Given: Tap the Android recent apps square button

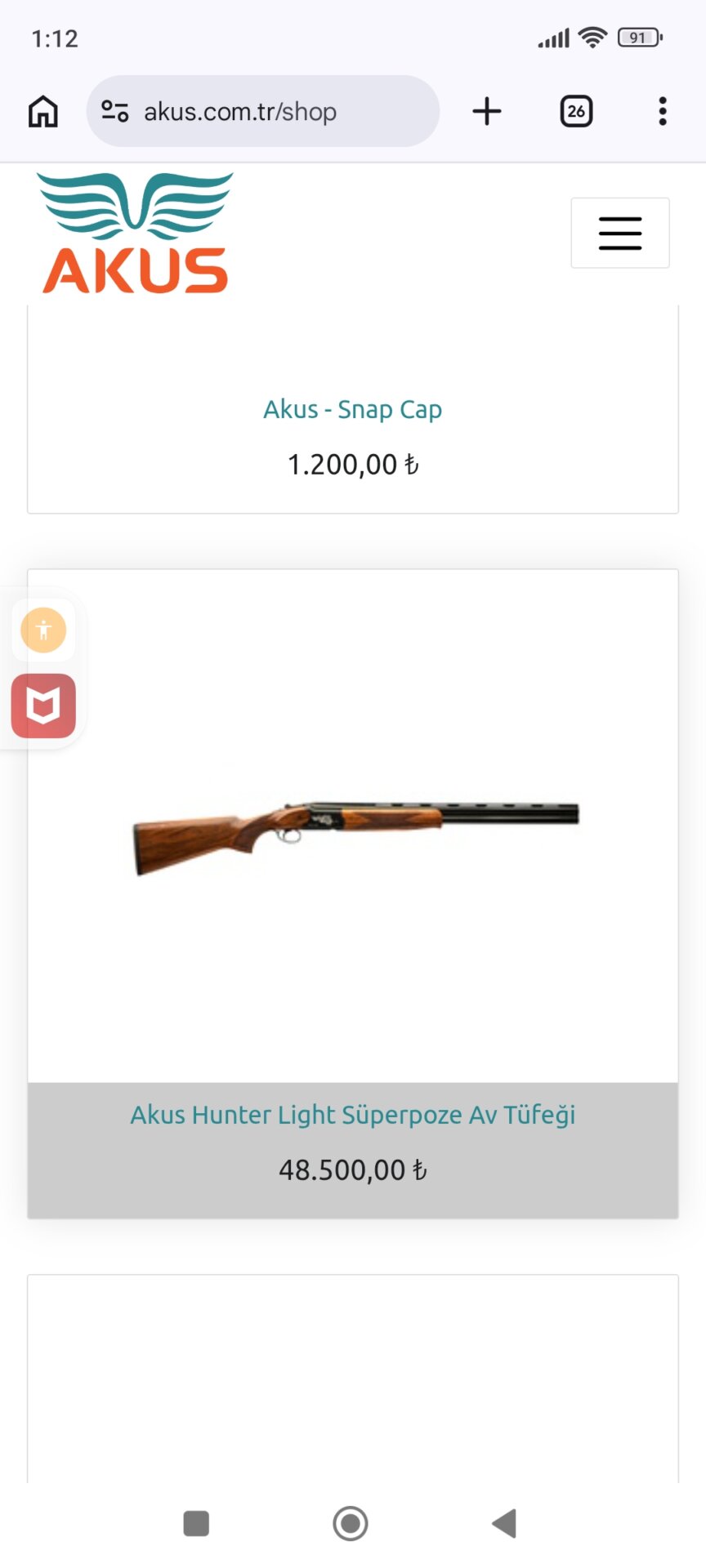Looking at the screenshot, I should pyautogui.click(x=196, y=1523).
